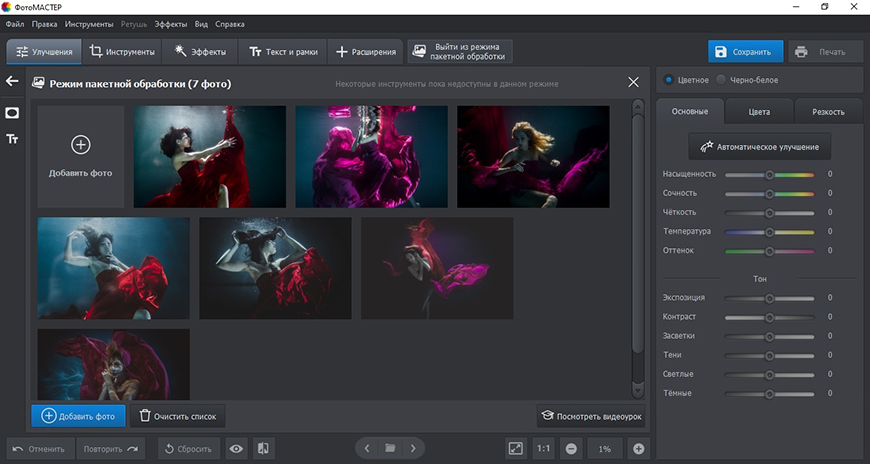The width and height of the screenshot is (870, 464).
Task: Select the text tool icon in sidebar
Action: point(12,139)
